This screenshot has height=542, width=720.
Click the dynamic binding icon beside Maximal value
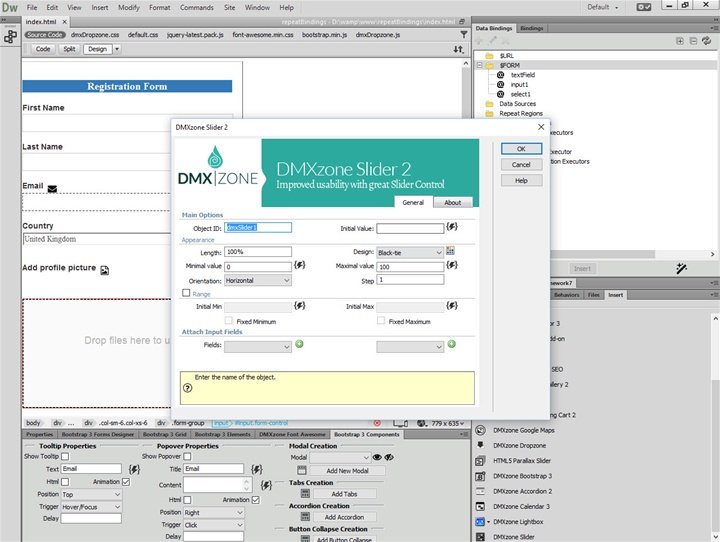click(452, 265)
